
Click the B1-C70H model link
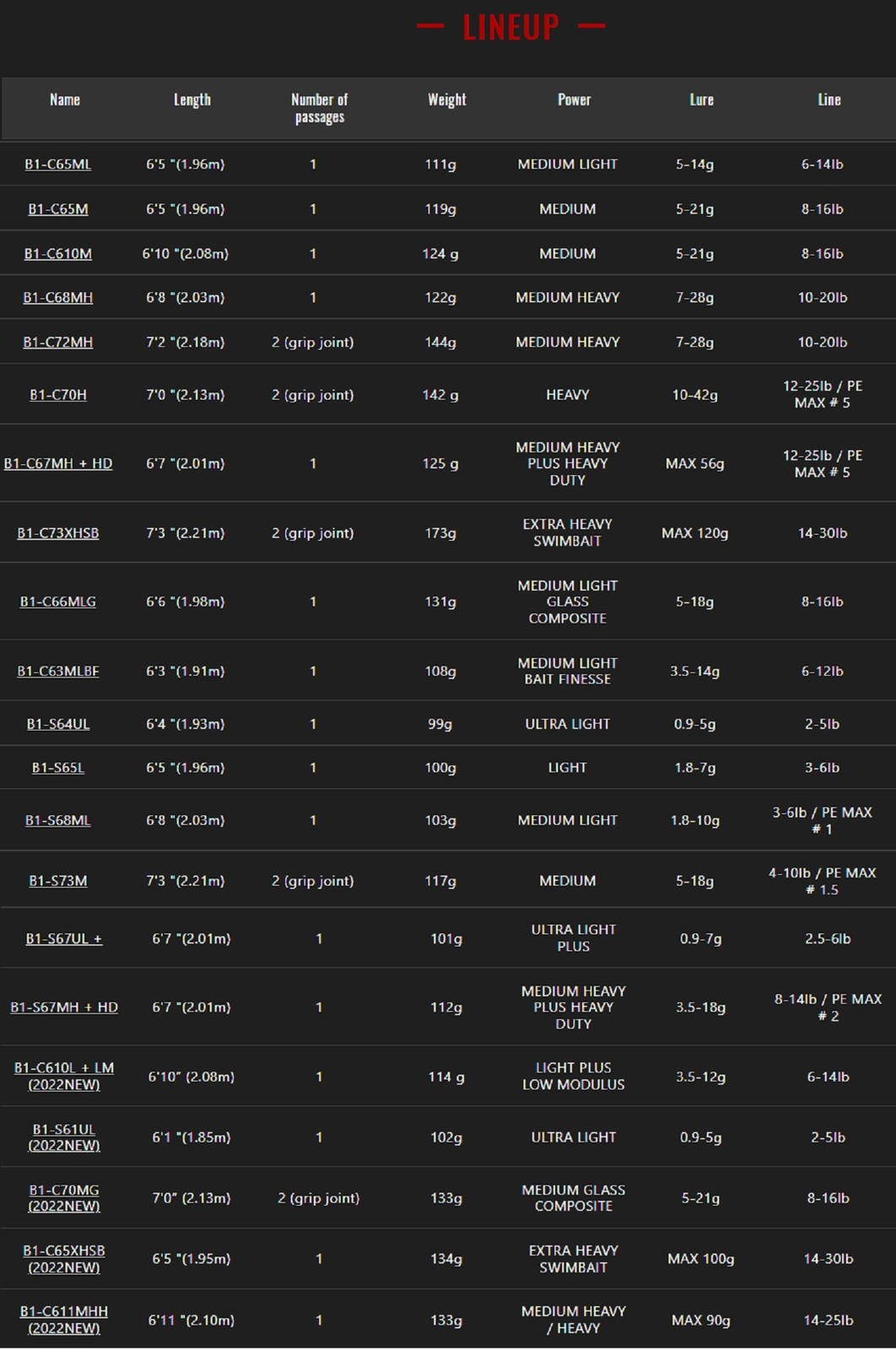coord(58,395)
